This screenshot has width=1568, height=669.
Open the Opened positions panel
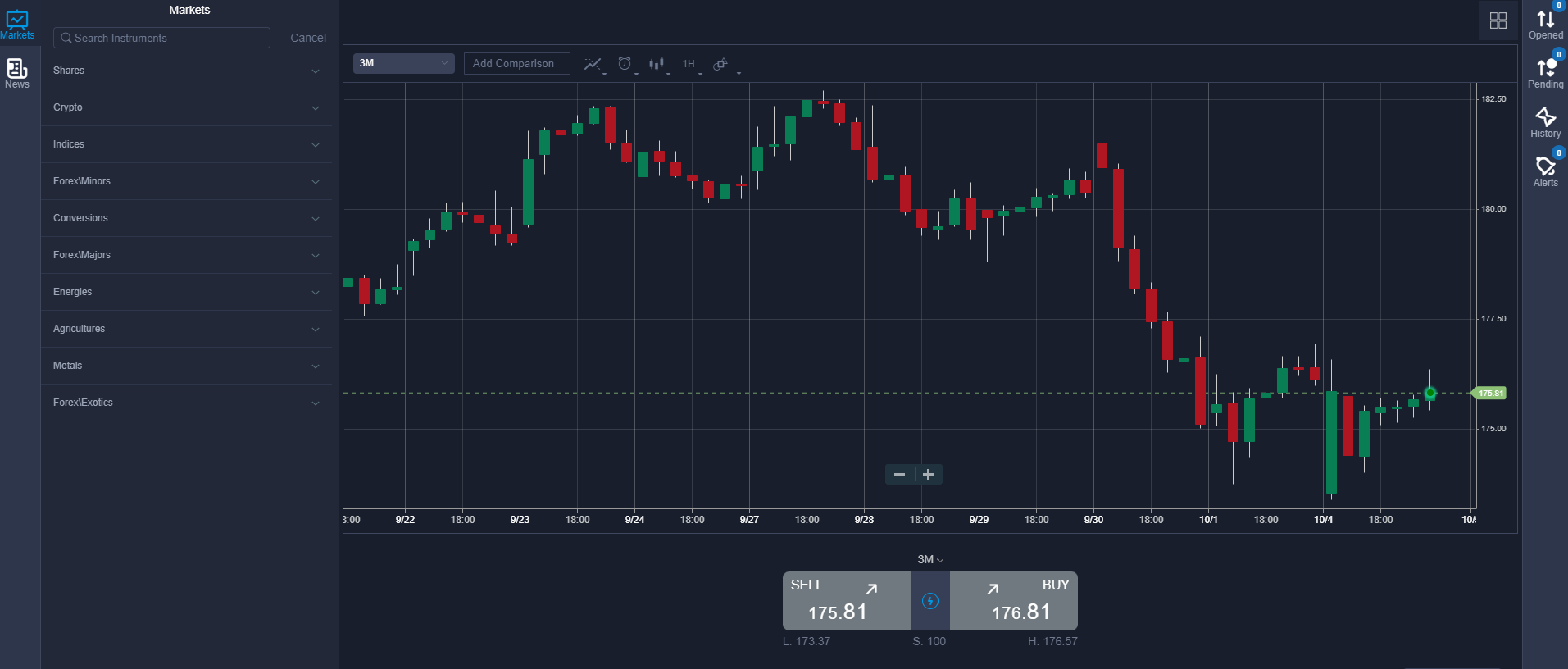click(x=1545, y=25)
